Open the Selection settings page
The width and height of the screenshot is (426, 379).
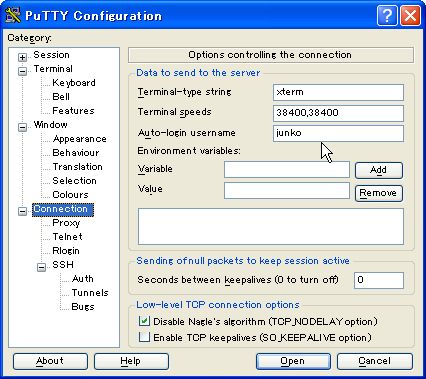point(74,181)
